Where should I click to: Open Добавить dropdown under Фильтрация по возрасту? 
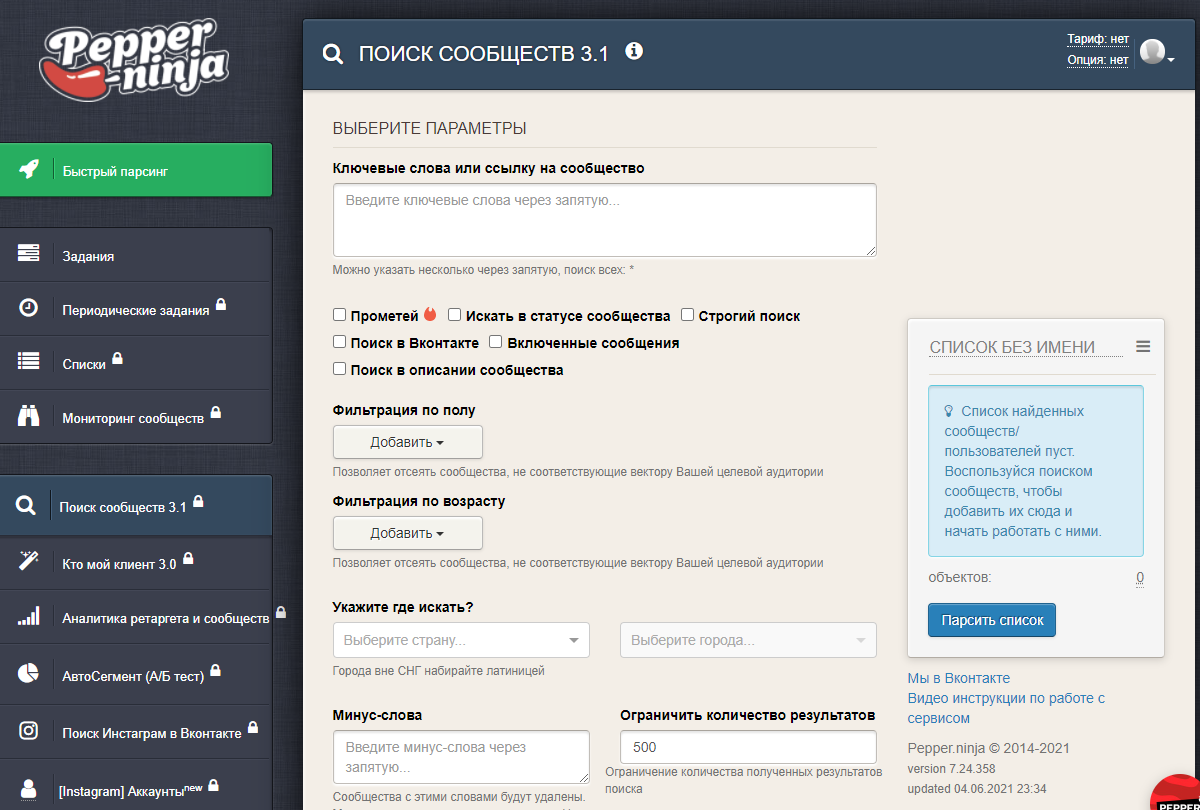(x=408, y=533)
